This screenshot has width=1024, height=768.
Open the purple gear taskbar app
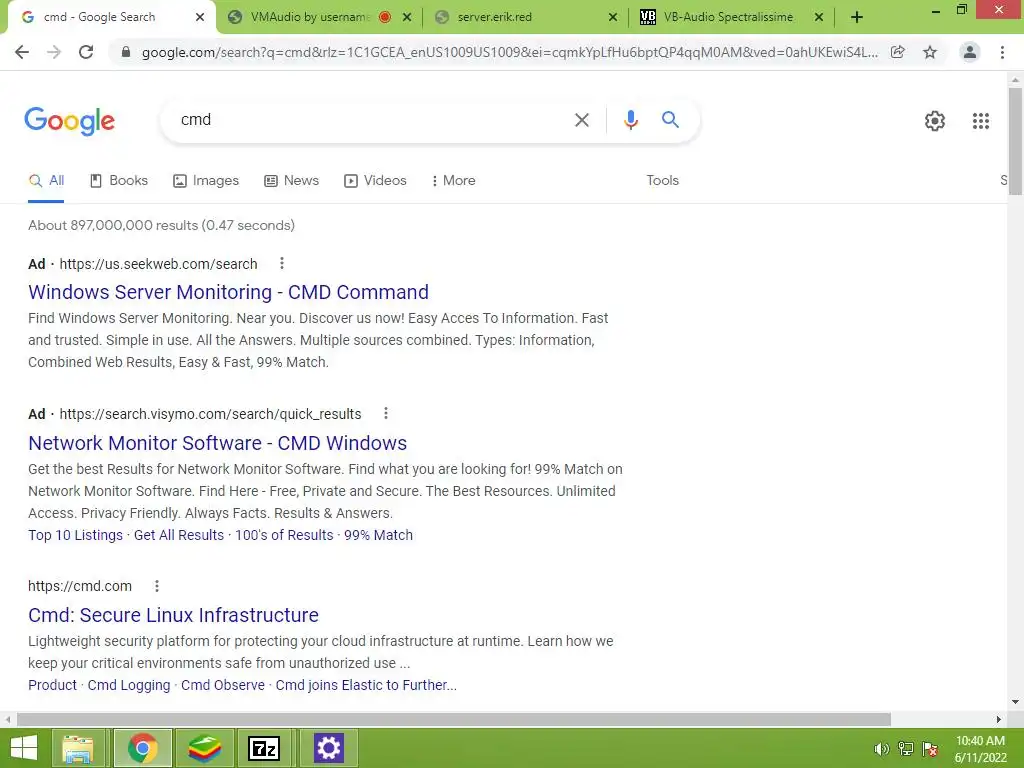(x=328, y=748)
